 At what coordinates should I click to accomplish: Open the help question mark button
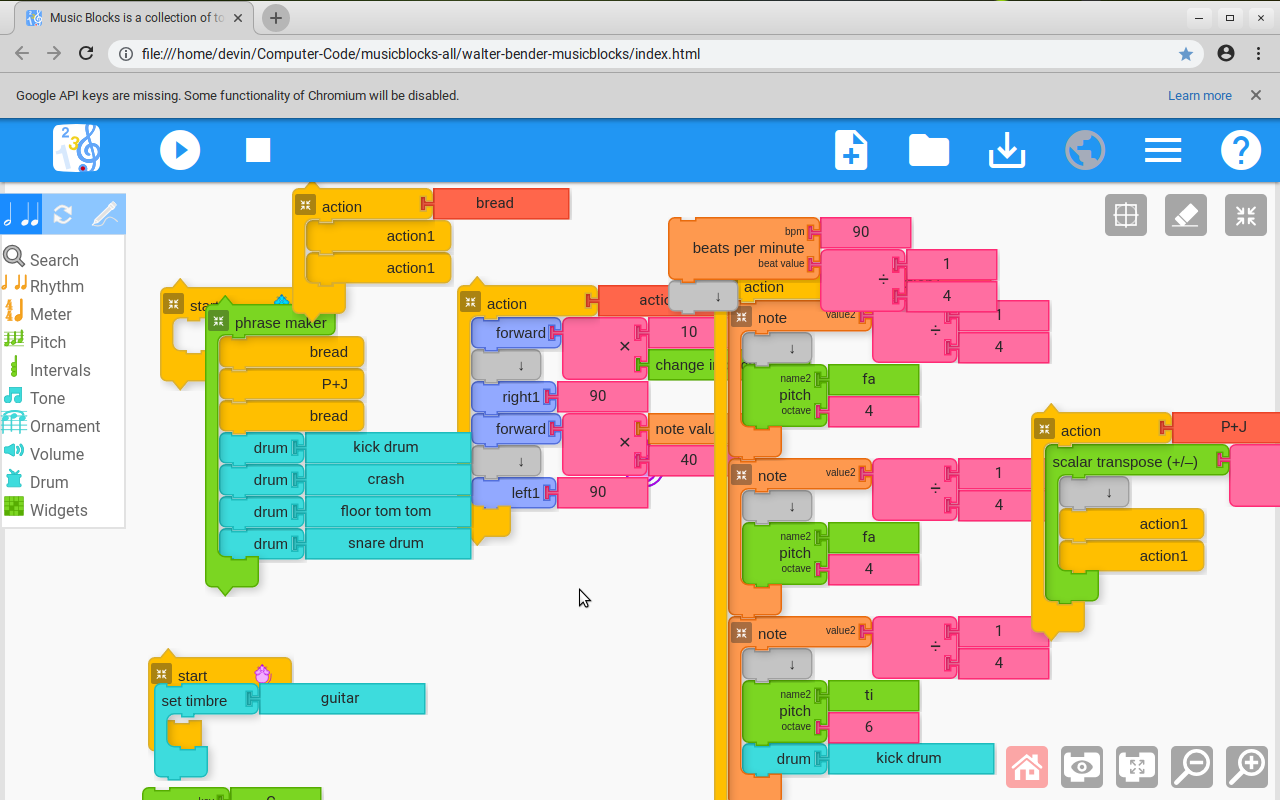(1241, 150)
